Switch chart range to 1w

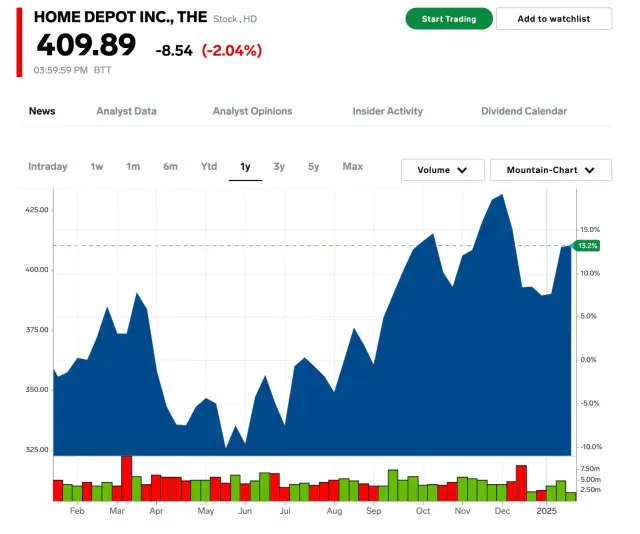click(97, 166)
